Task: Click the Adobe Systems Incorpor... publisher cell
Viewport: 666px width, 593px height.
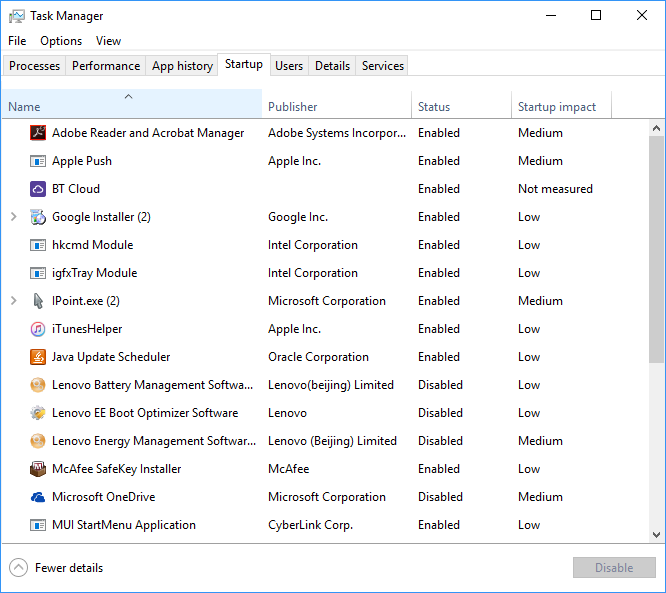Action: (x=337, y=133)
